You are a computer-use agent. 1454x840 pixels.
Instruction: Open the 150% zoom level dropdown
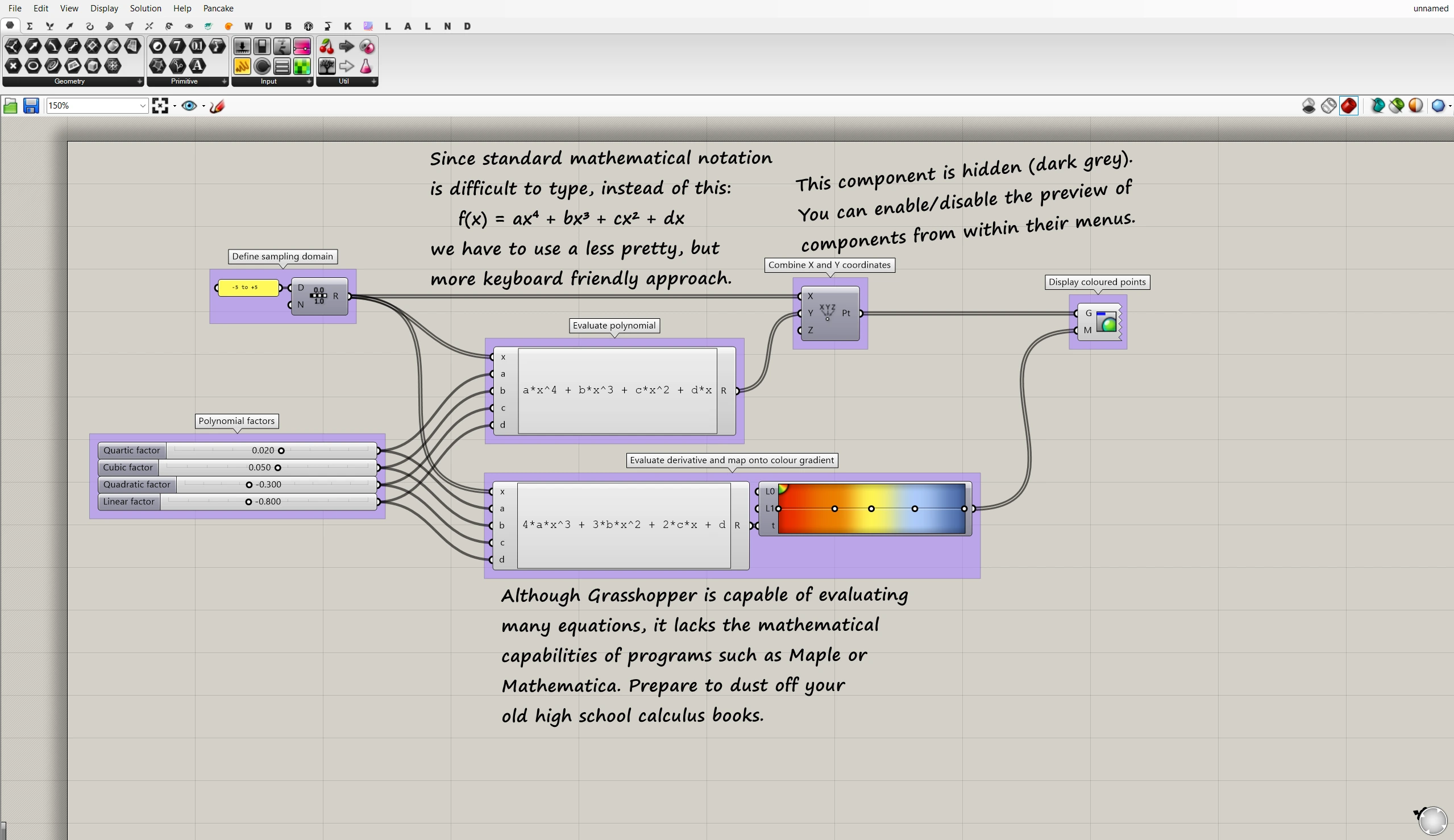(142, 106)
